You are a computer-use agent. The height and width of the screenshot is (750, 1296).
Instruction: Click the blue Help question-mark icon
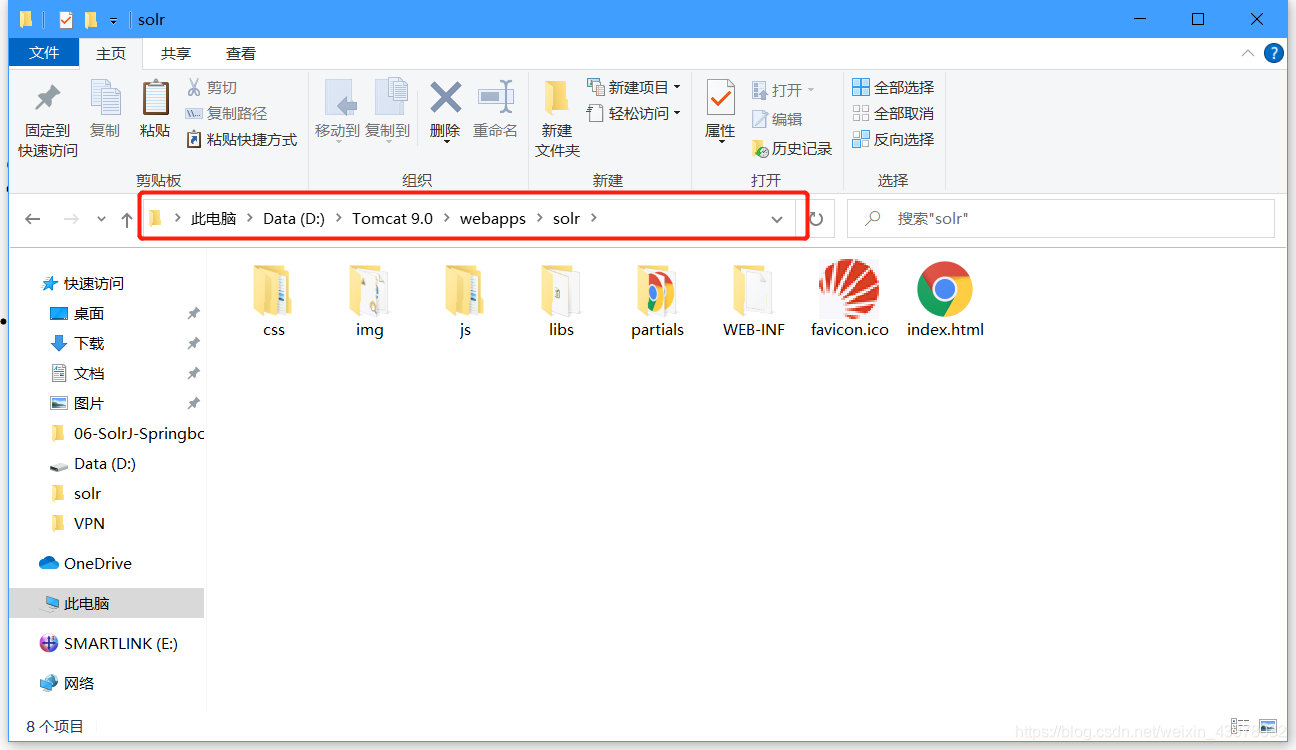click(x=1274, y=53)
